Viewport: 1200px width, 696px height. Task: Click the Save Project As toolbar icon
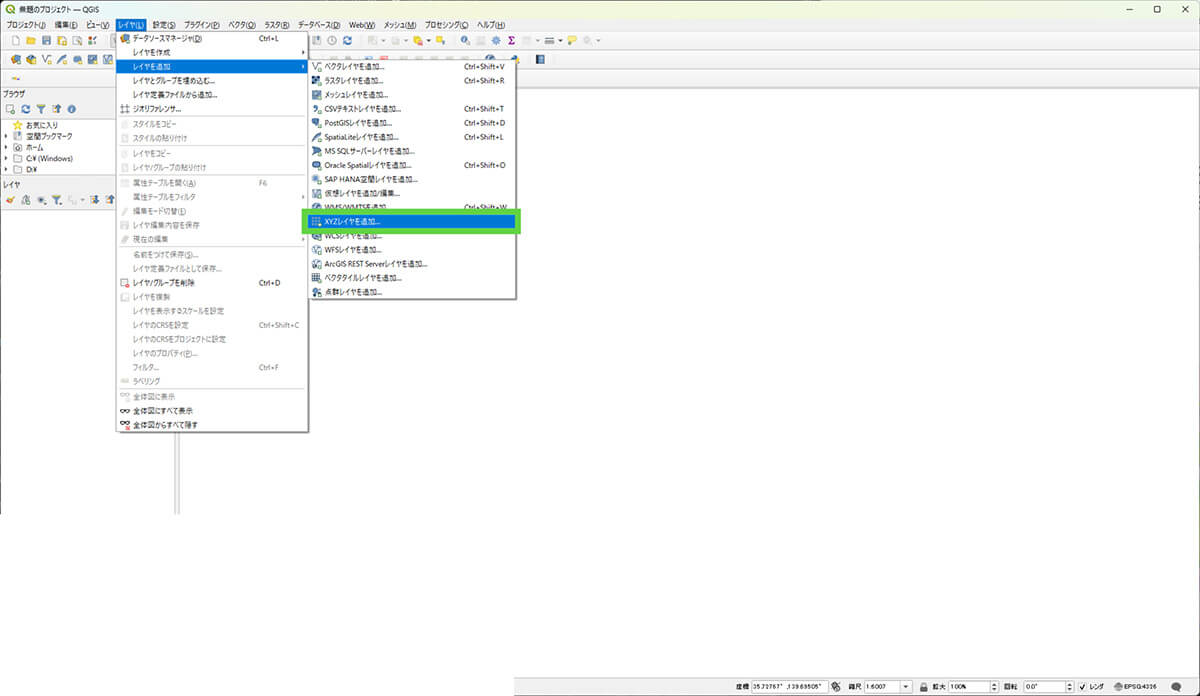click(x=62, y=41)
